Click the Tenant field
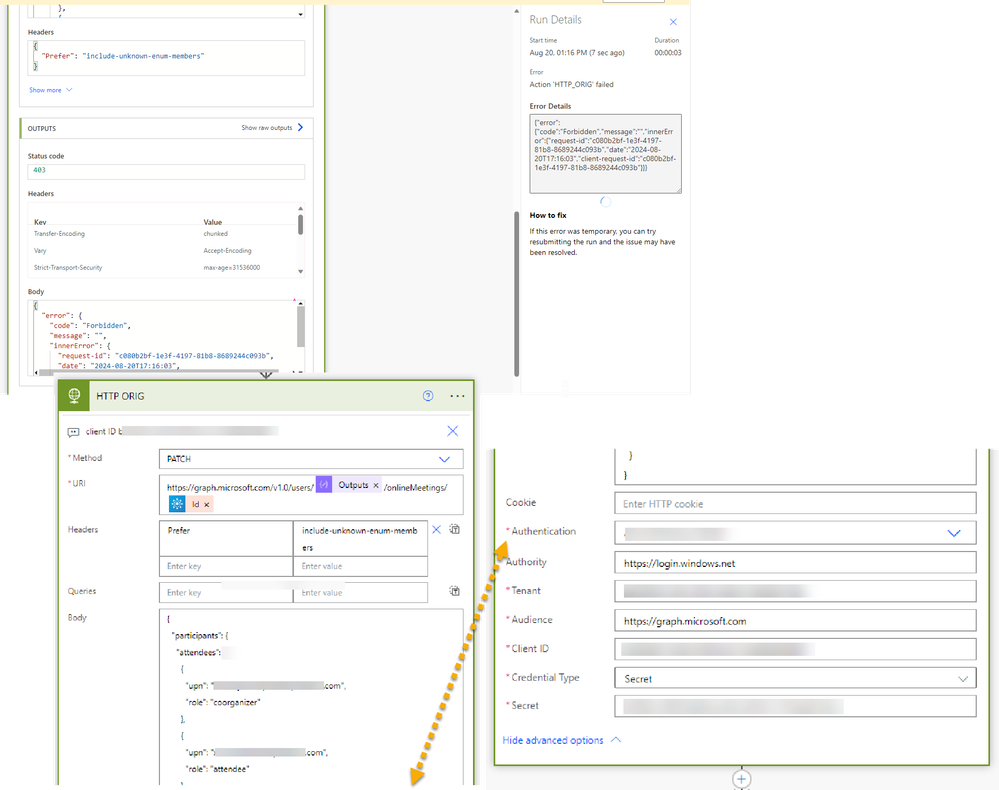The height and width of the screenshot is (790, 999). pos(795,591)
